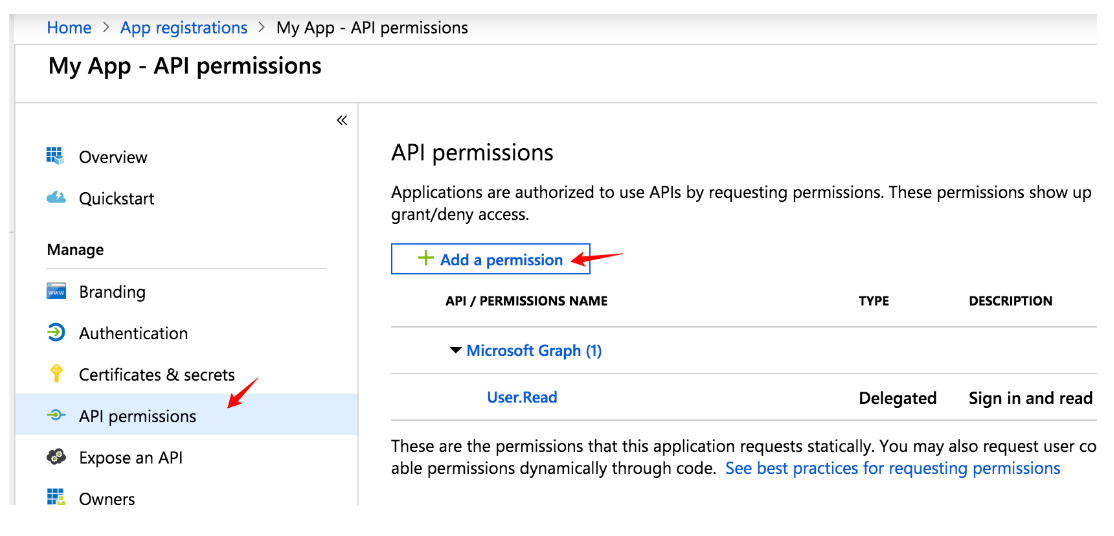Screen dimensions: 1114x536
Task: Click the API permissions sidebar icon
Action: [x=56, y=416]
